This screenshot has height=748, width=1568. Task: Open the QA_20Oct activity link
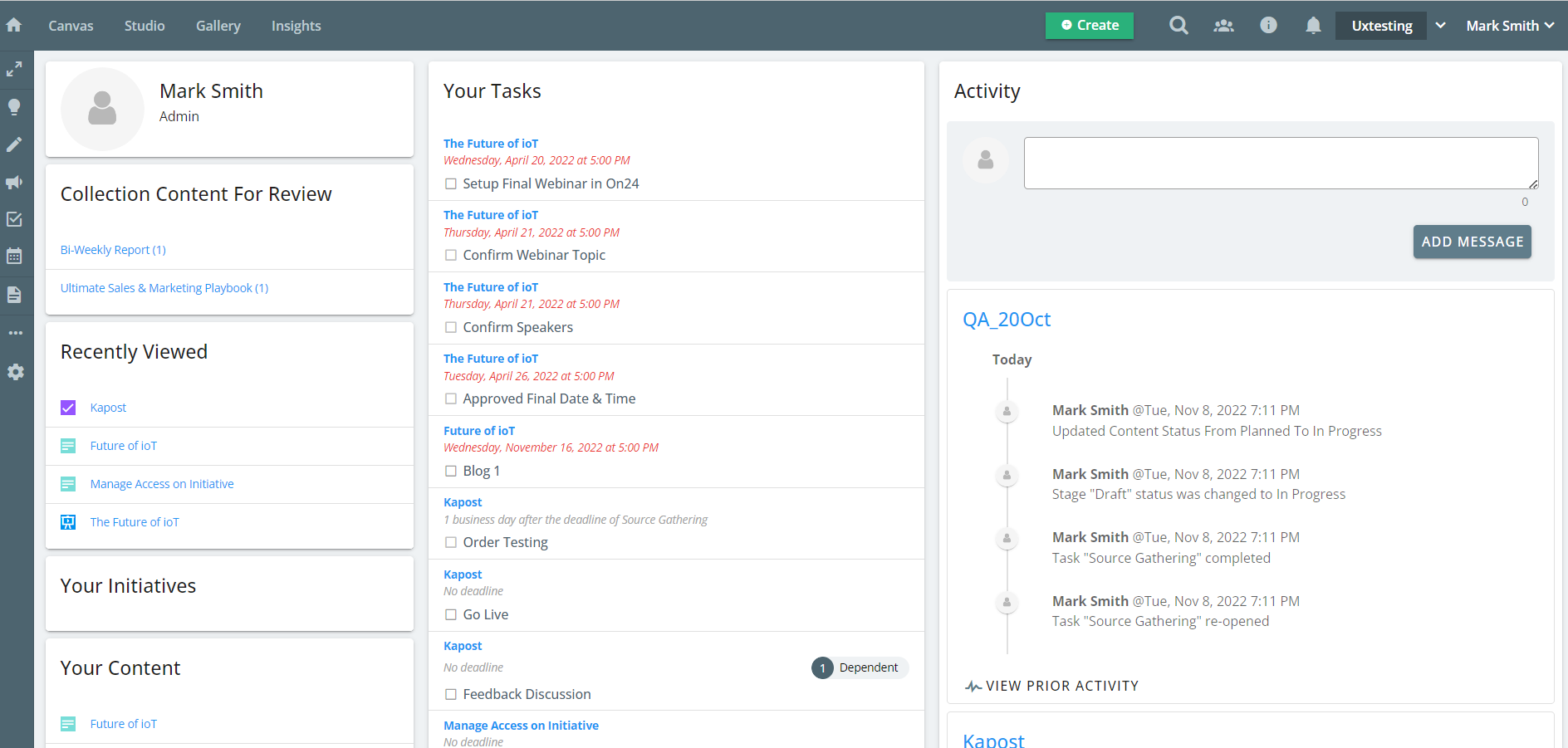click(x=1006, y=320)
